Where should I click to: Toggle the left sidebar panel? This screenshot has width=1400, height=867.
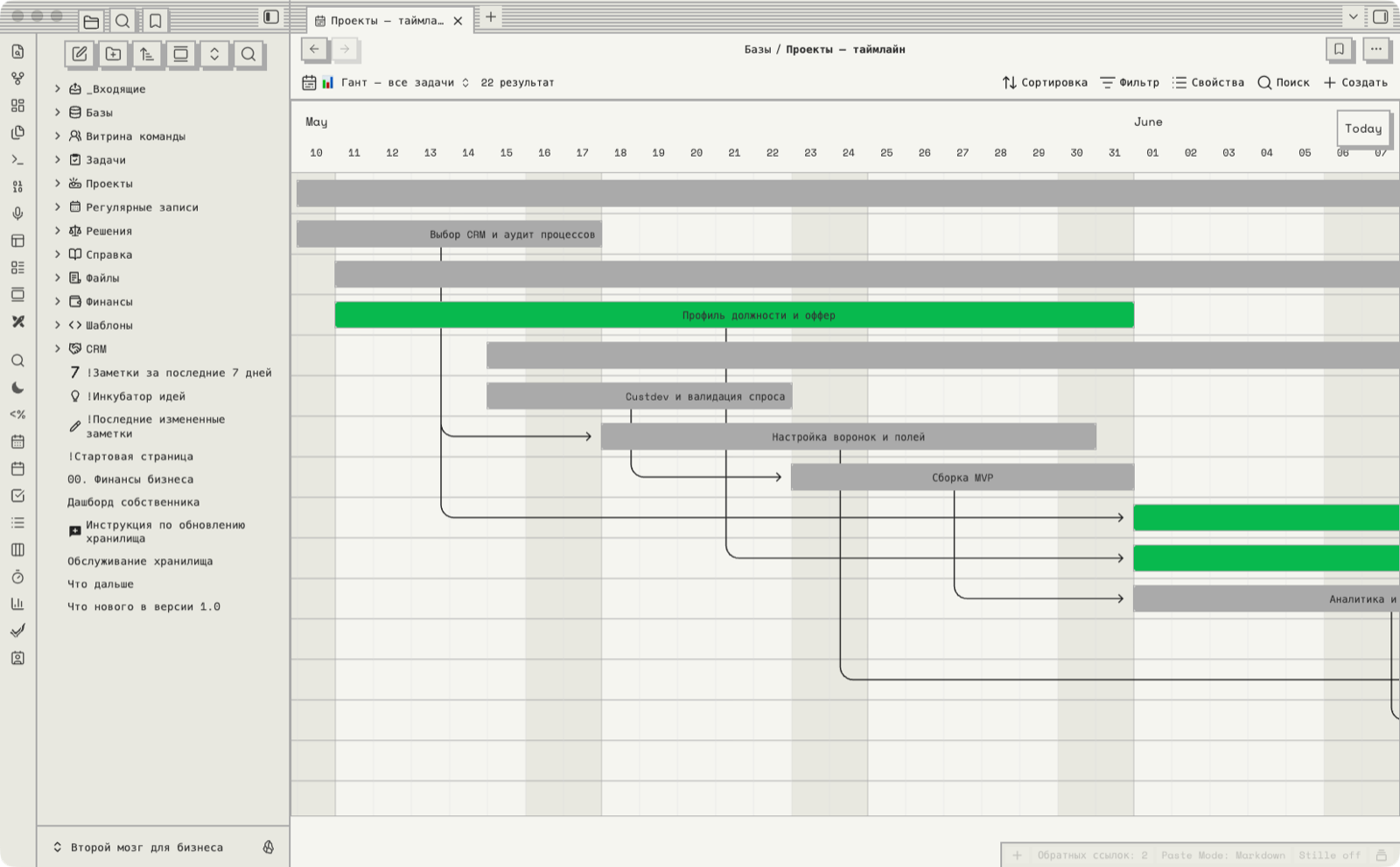pos(271,17)
